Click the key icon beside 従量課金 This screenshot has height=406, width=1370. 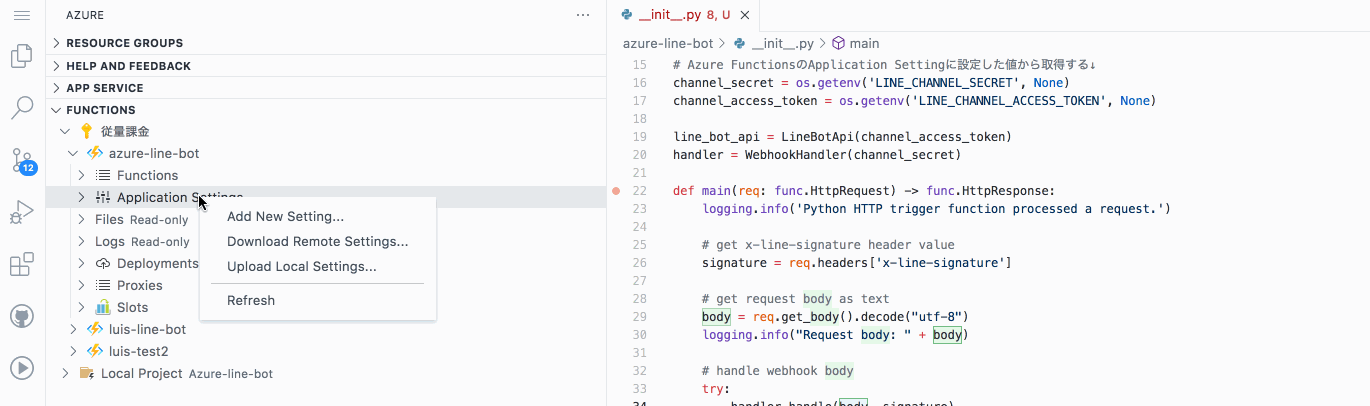coord(86,131)
